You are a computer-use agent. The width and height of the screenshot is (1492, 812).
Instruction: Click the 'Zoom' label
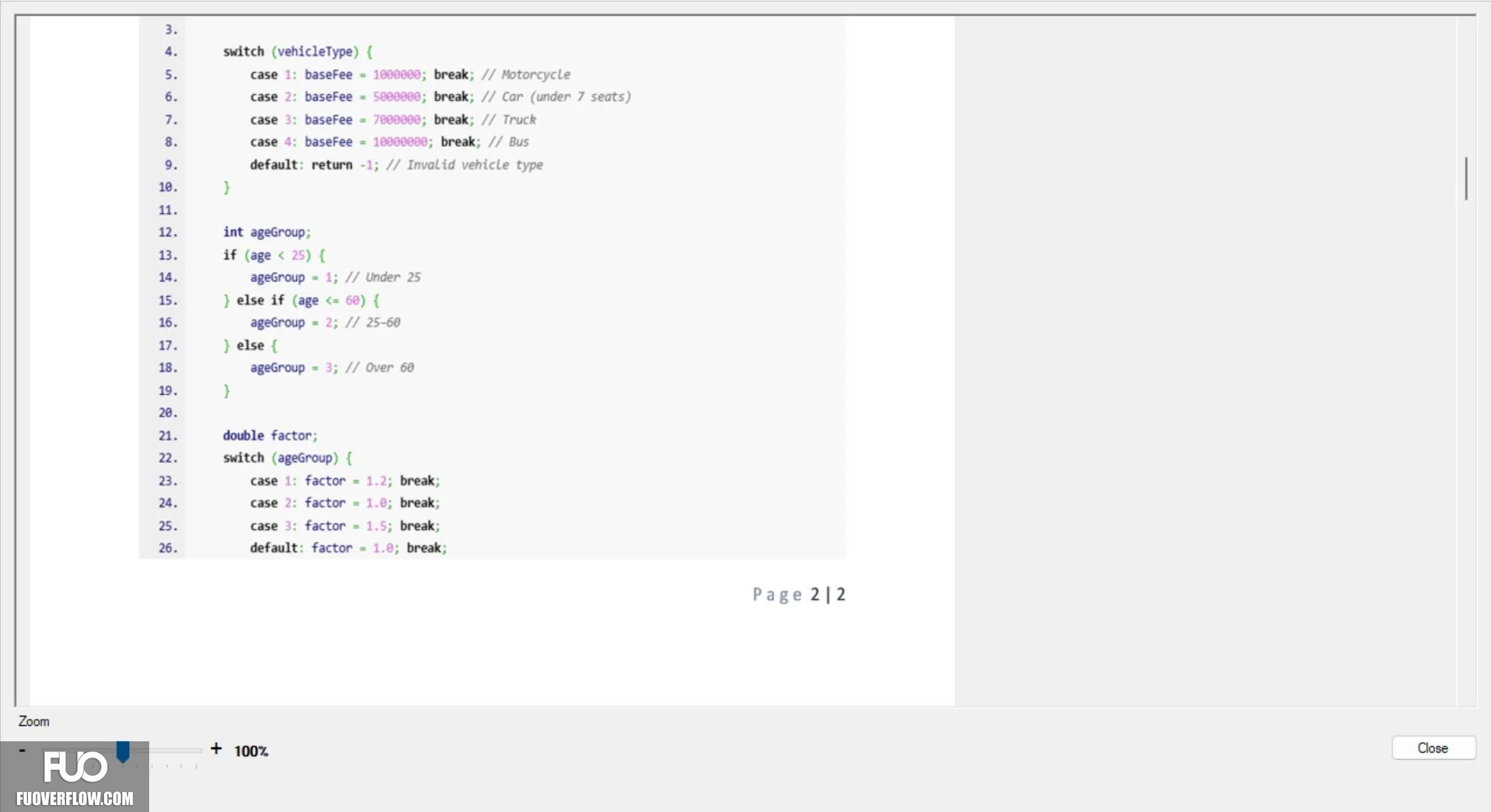tap(34, 721)
